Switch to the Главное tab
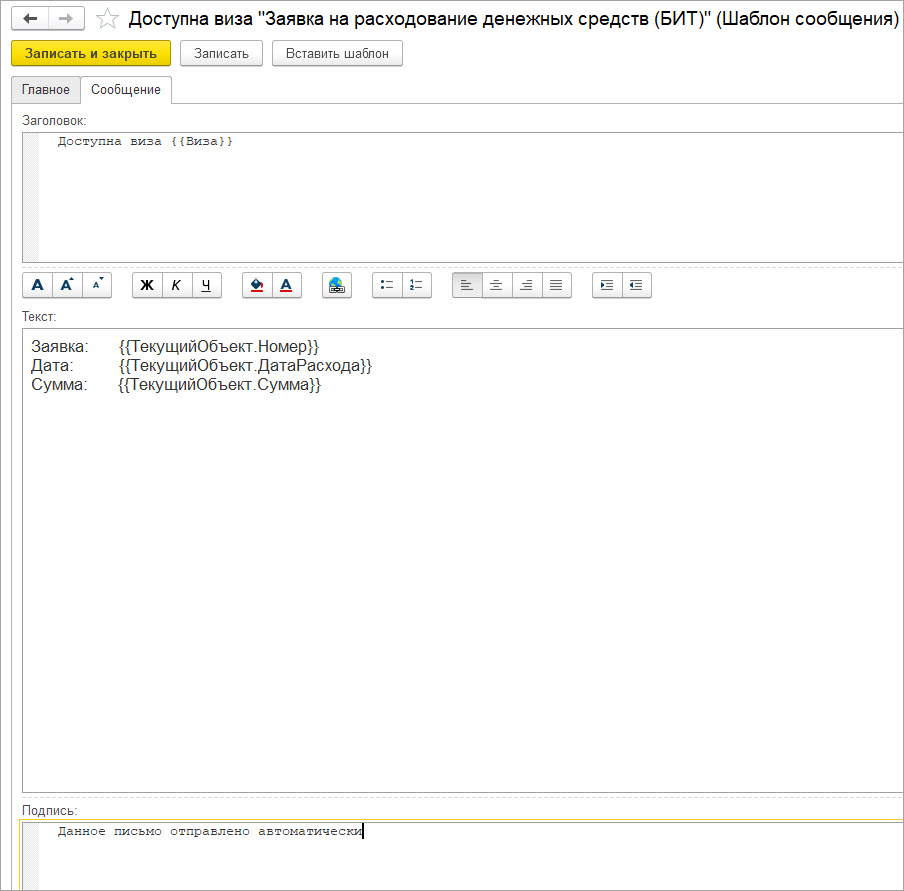 pyautogui.click(x=46, y=90)
